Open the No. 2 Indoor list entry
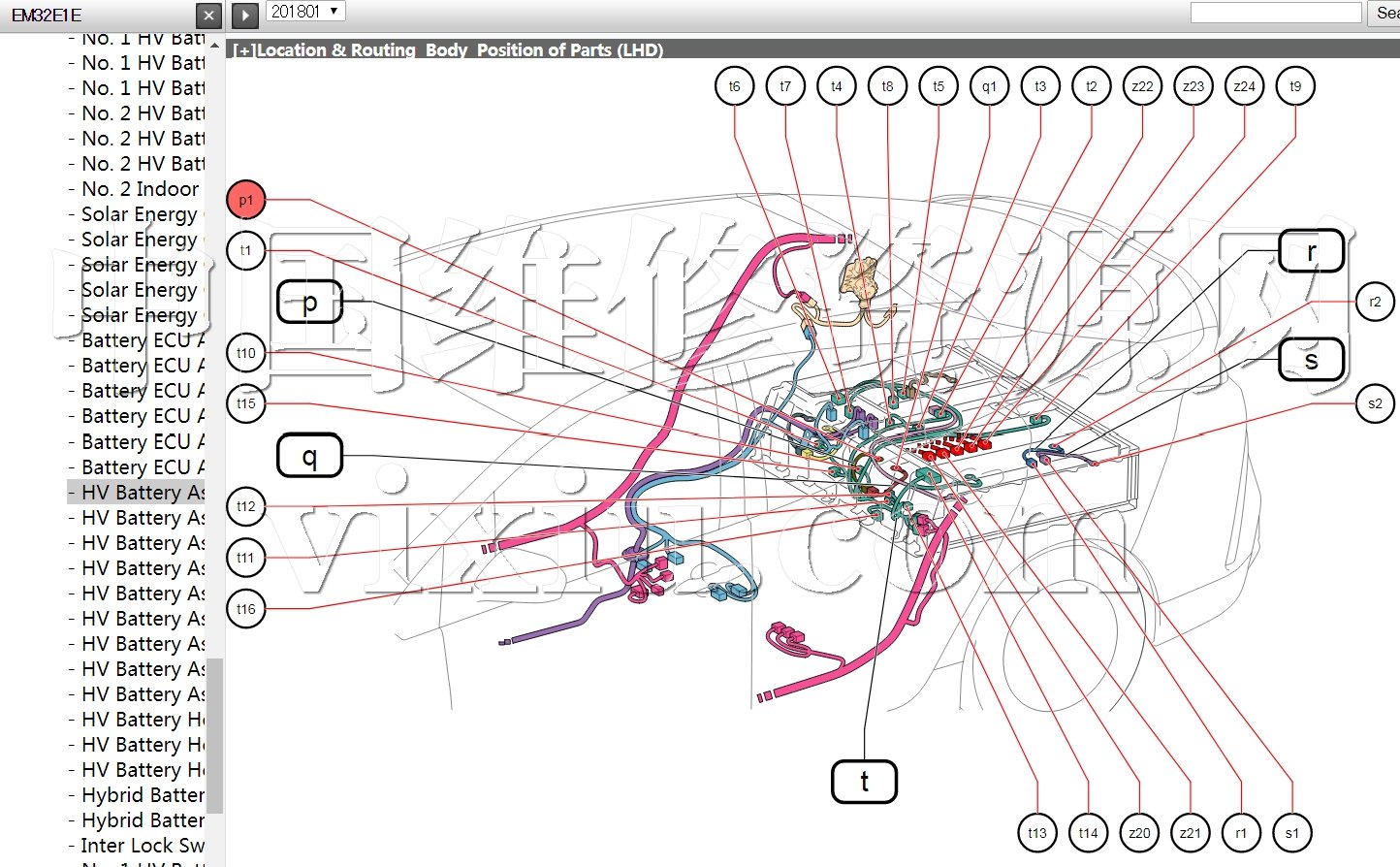 140,189
